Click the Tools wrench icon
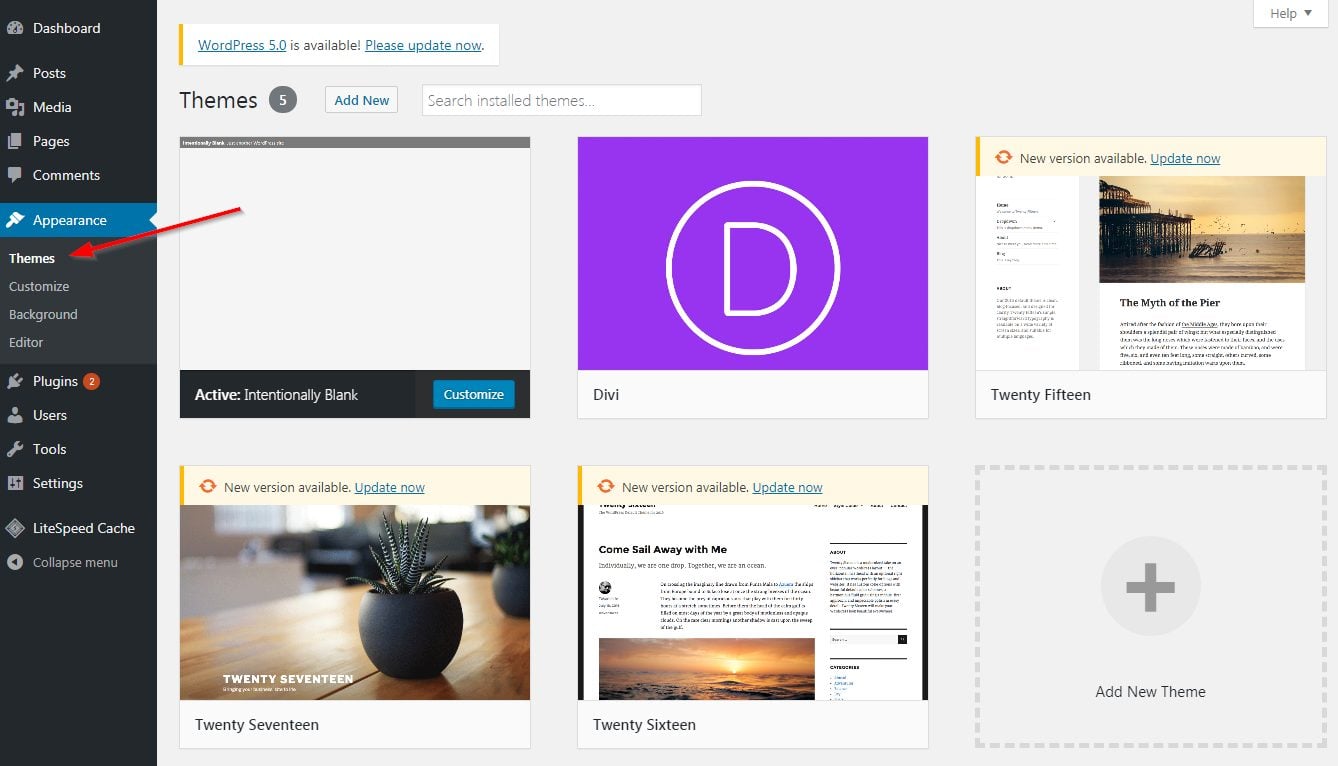1338x766 pixels. 15,449
